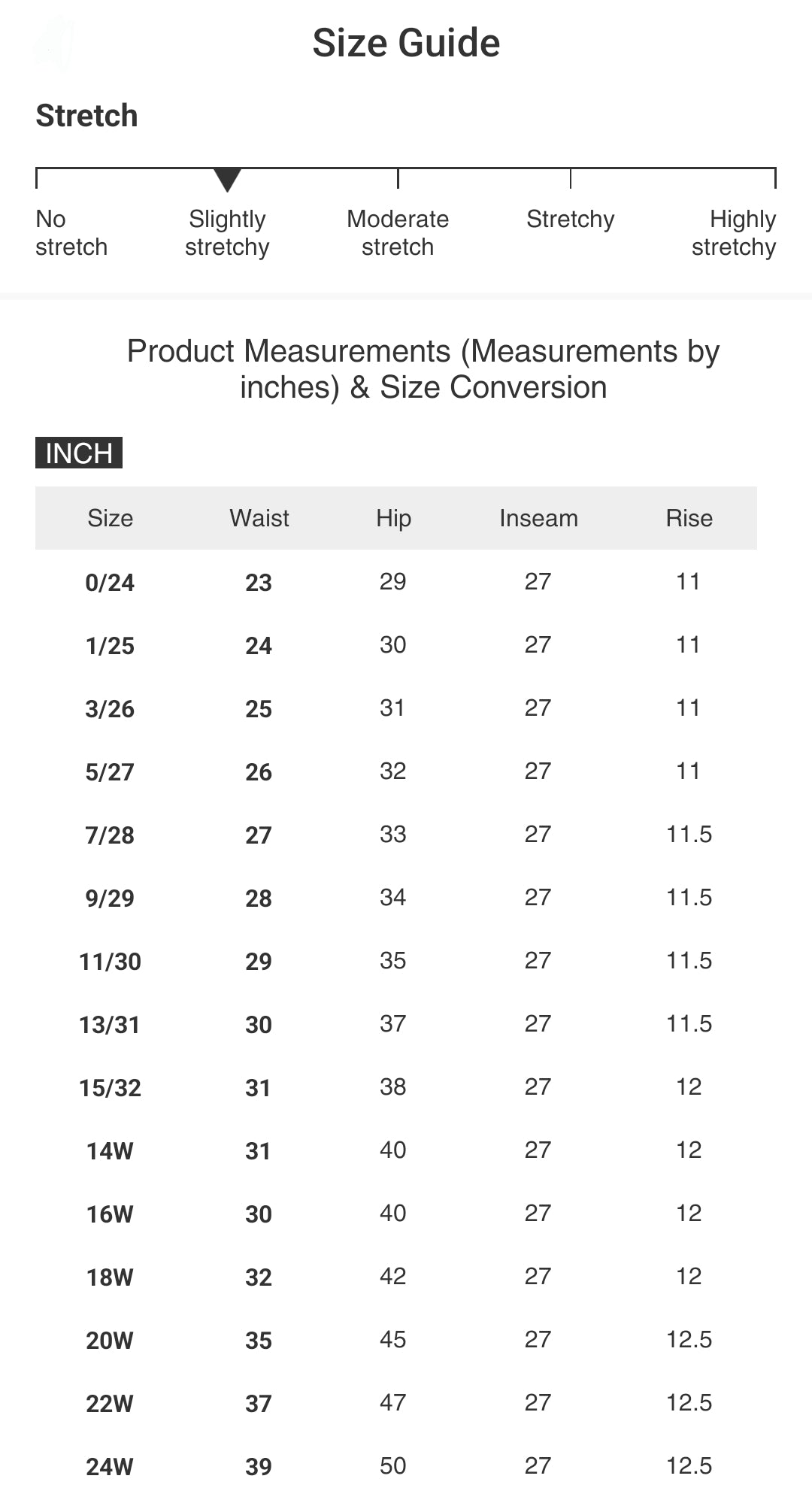Click the Size column header

coord(110,518)
